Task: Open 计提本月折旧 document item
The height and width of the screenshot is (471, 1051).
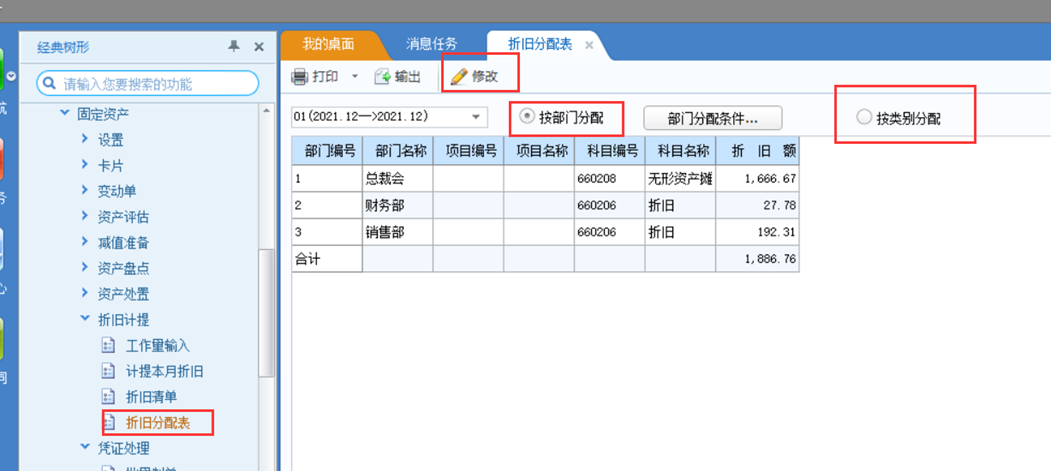Action: [x=164, y=372]
